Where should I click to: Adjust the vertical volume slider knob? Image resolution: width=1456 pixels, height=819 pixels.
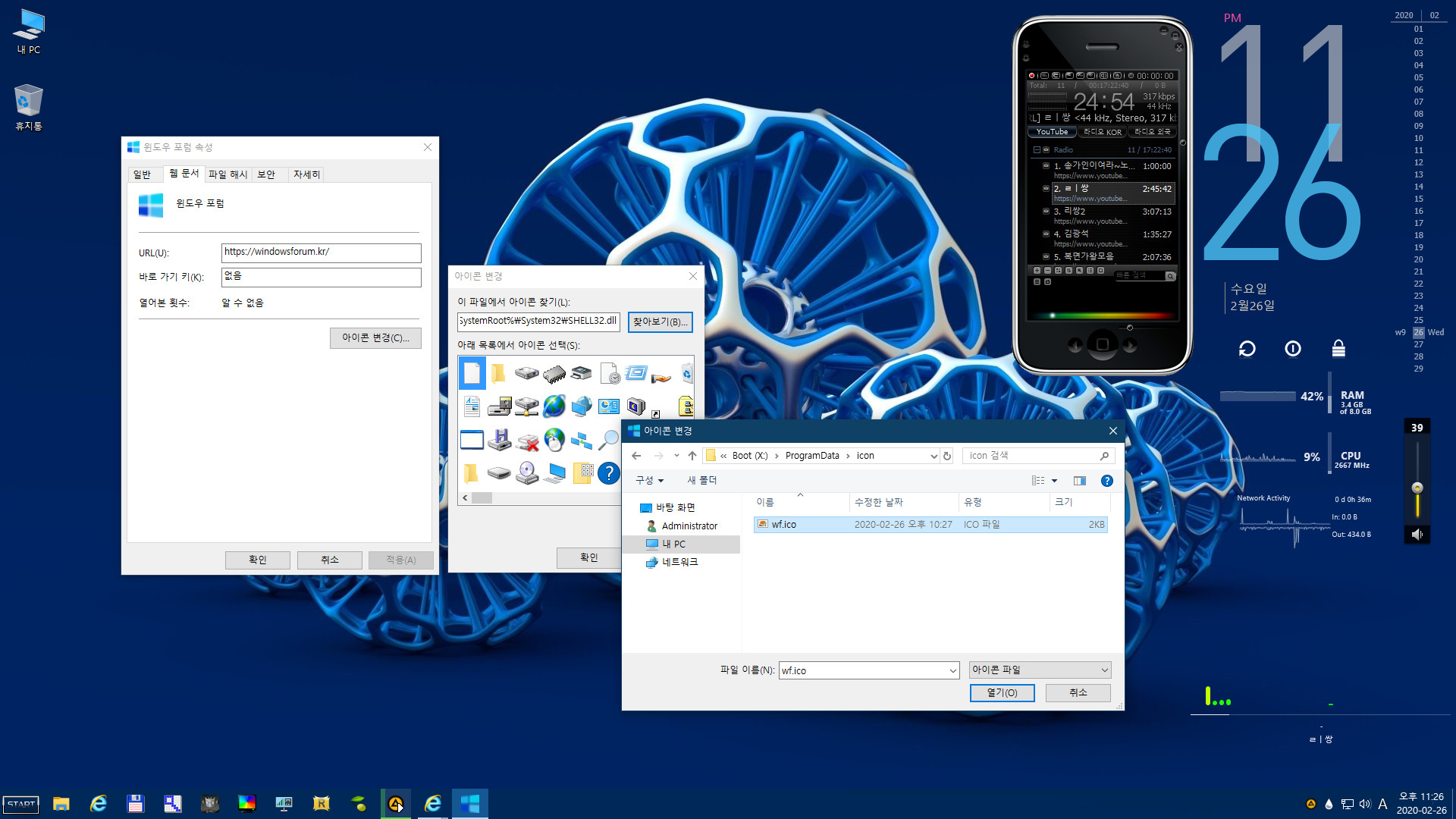pos(1417,488)
